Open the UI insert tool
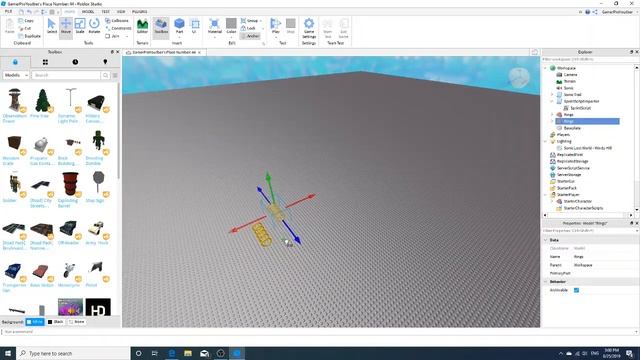 [x=194, y=26]
